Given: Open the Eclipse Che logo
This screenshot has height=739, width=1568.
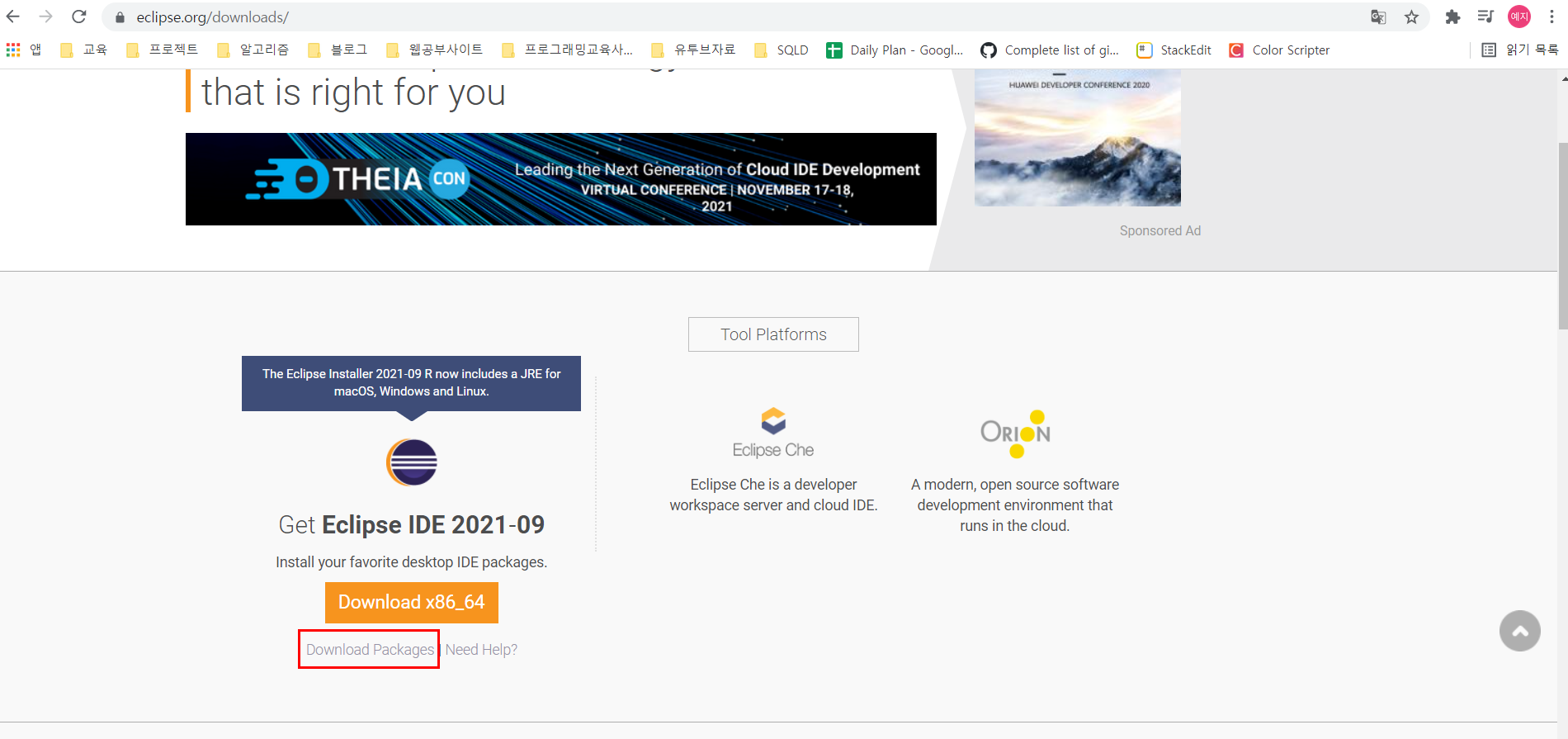Looking at the screenshot, I should (773, 433).
